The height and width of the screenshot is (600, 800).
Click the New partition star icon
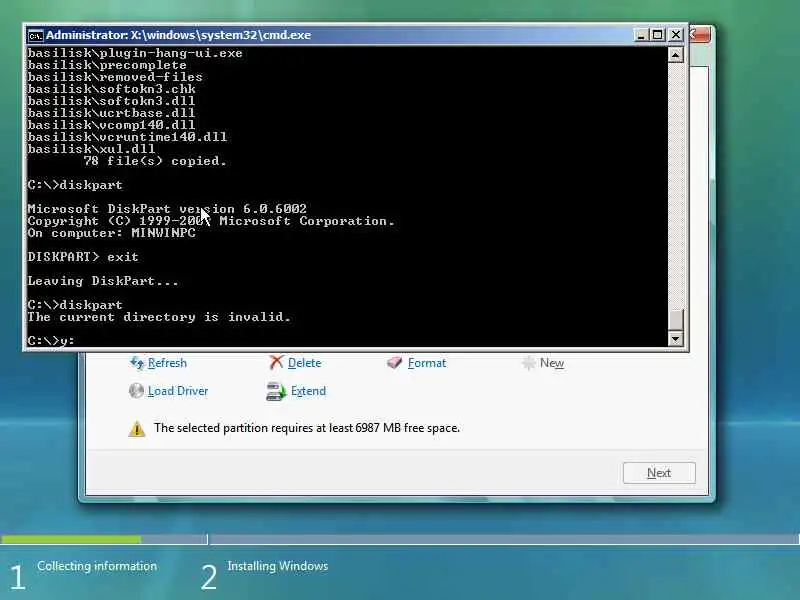pos(529,363)
